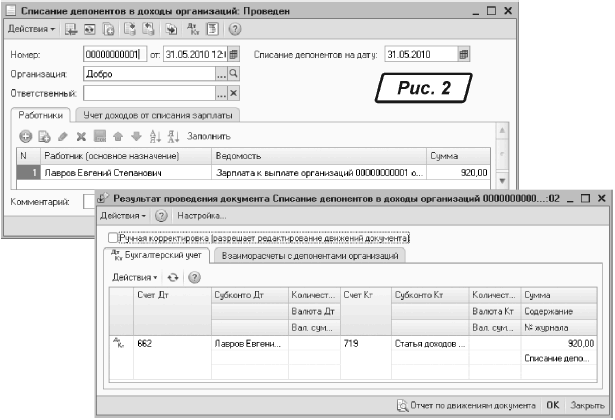This screenshot has width=615, height=420.
Task: Expand Действия menu in result window toolbar
Action: pyautogui.click(x=124, y=216)
